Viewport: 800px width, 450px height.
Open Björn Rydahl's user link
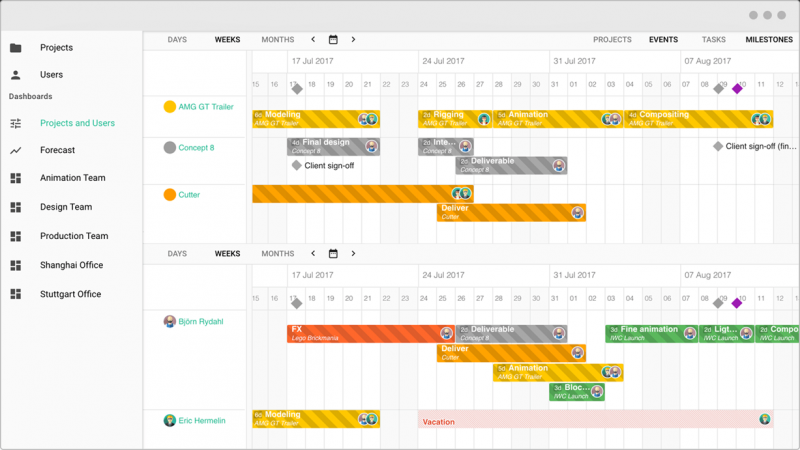pyautogui.click(x=201, y=321)
